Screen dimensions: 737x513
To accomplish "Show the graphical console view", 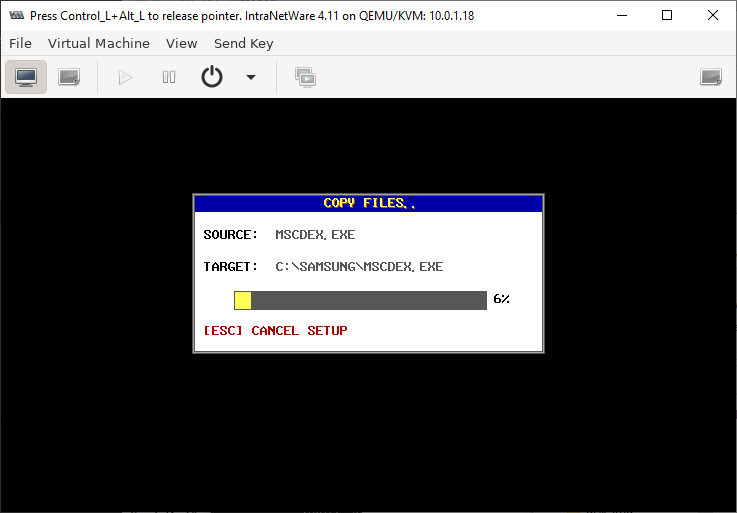I will [26, 77].
